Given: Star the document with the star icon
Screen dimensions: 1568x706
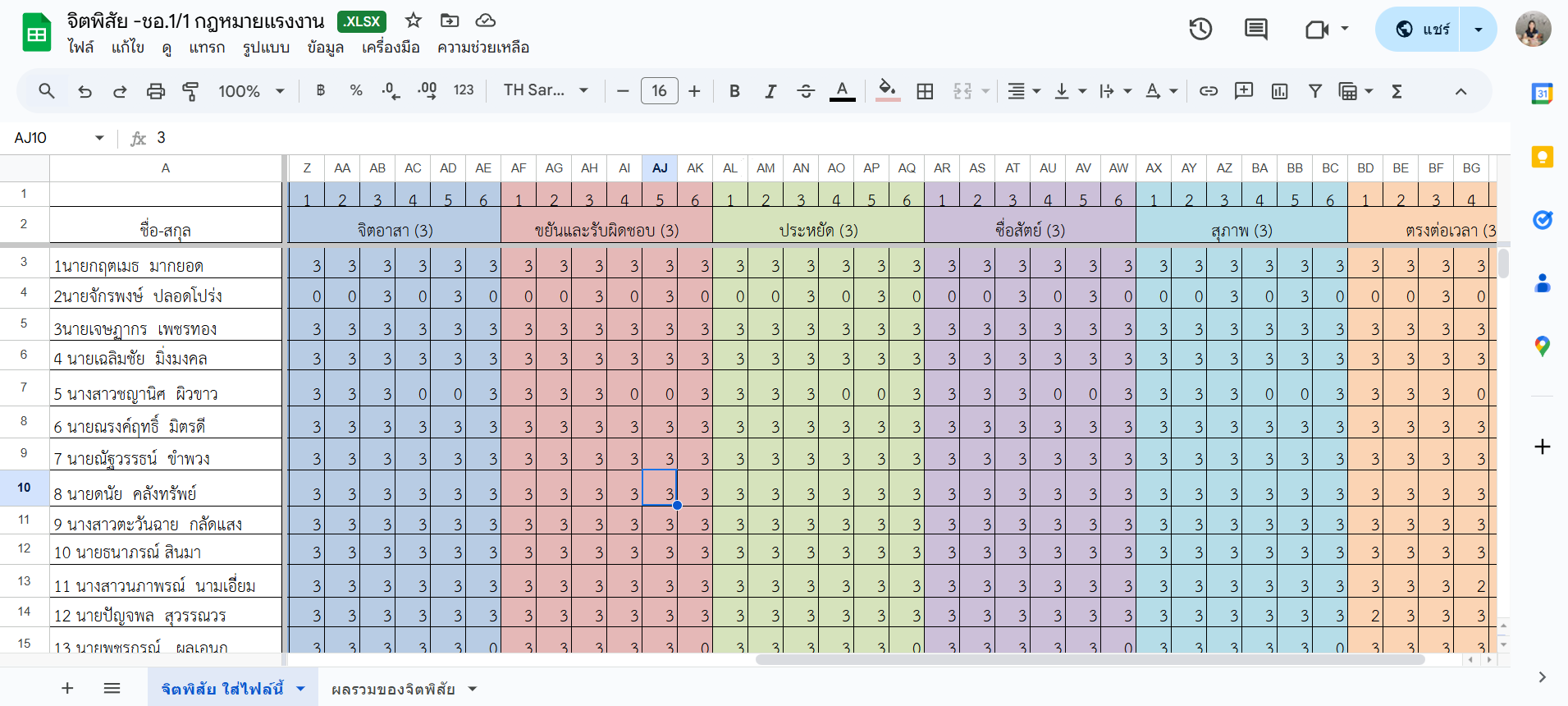Looking at the screenshot, I should click(414, 21).
